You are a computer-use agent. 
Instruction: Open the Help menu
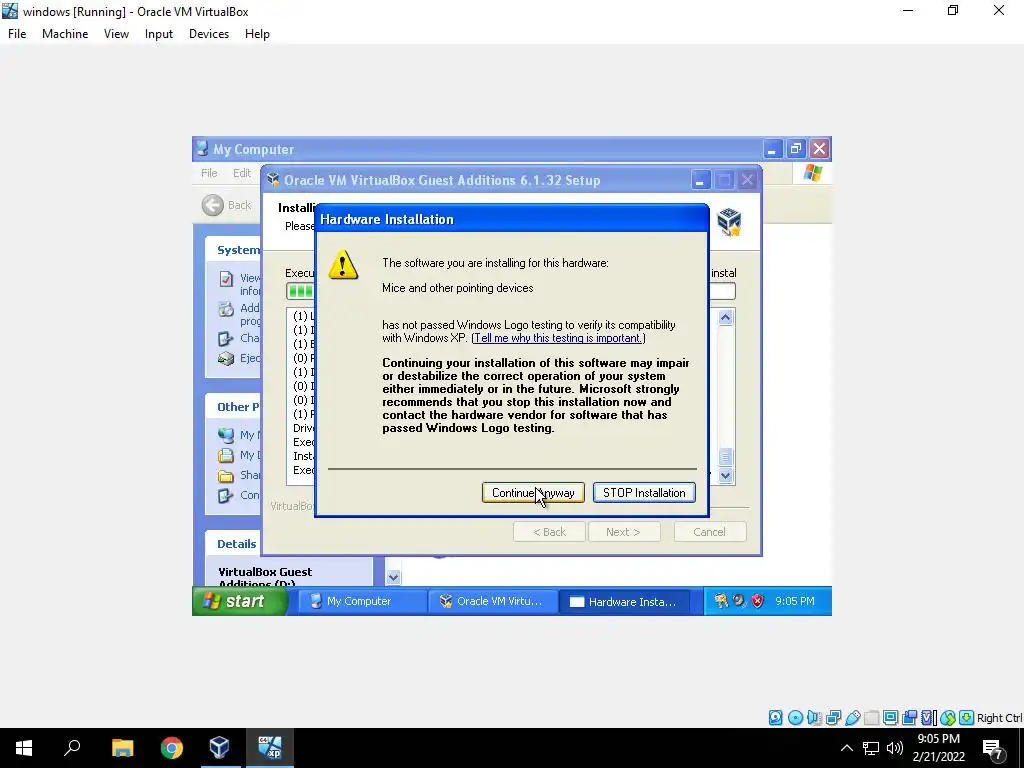tap(257, 34)
